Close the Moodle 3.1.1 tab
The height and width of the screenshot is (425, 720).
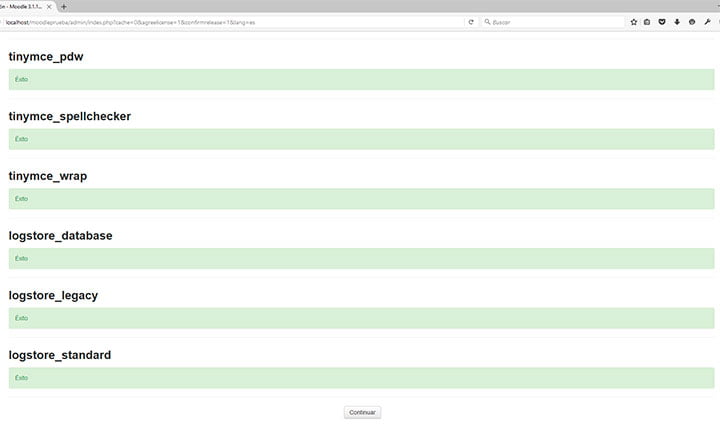pyautogui.click(x=50, y=6)
